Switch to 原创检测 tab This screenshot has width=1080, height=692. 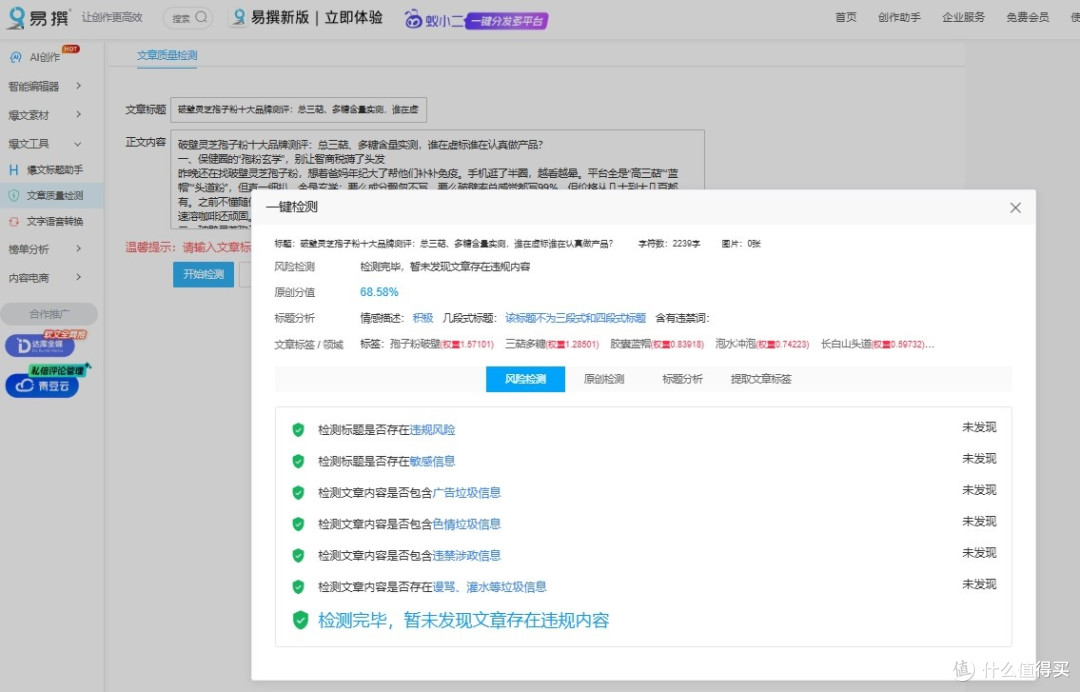click(603, 379)
